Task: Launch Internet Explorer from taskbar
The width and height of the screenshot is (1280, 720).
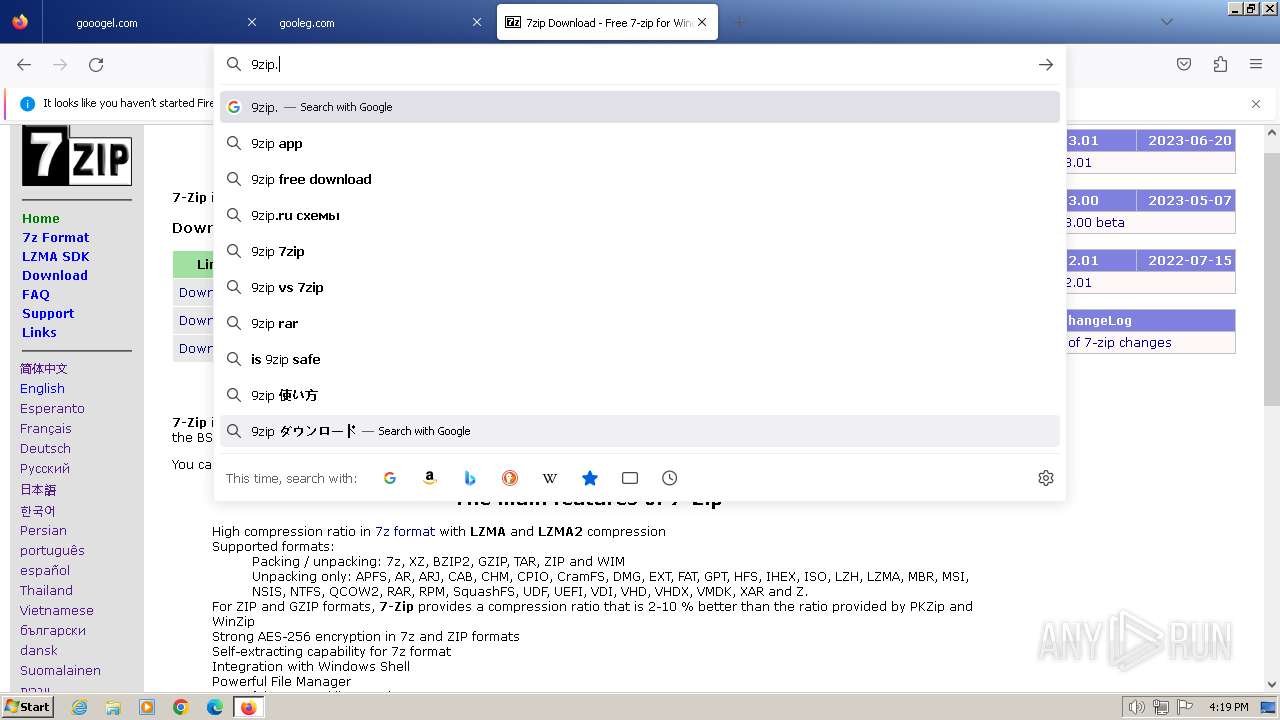Action: (x=79, y=707)
